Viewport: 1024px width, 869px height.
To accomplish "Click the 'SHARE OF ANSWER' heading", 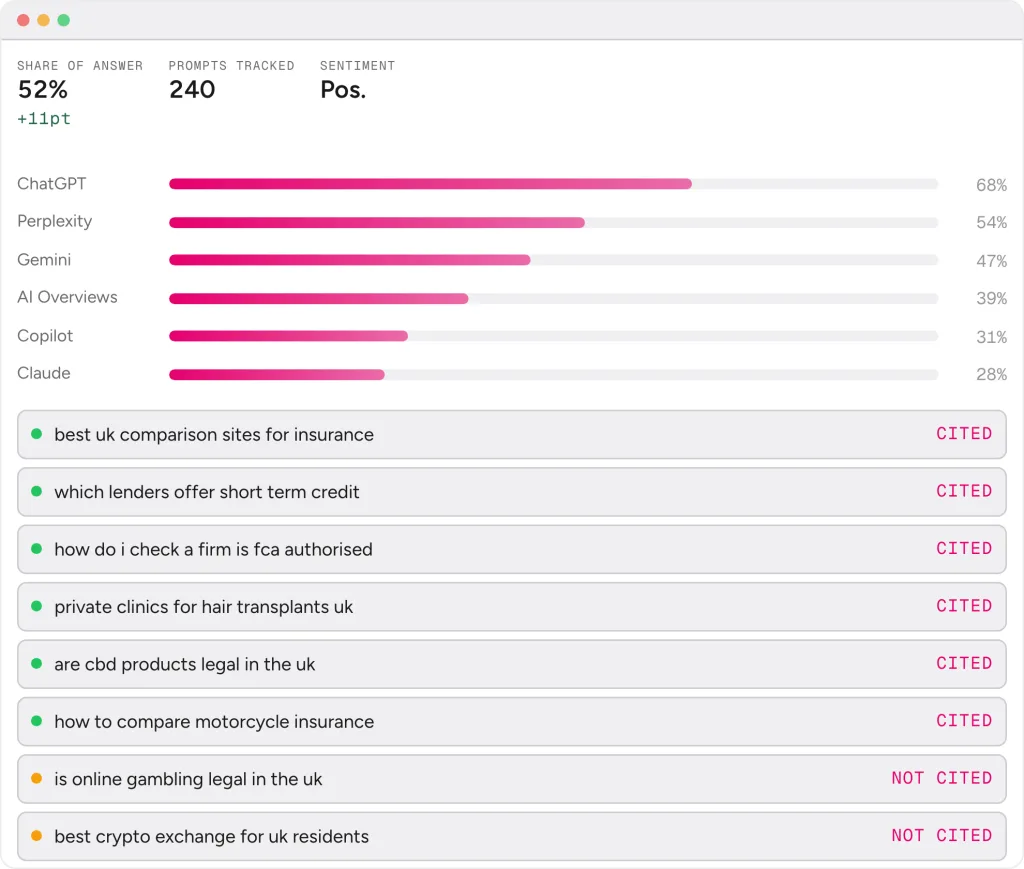I will (80, 66).
